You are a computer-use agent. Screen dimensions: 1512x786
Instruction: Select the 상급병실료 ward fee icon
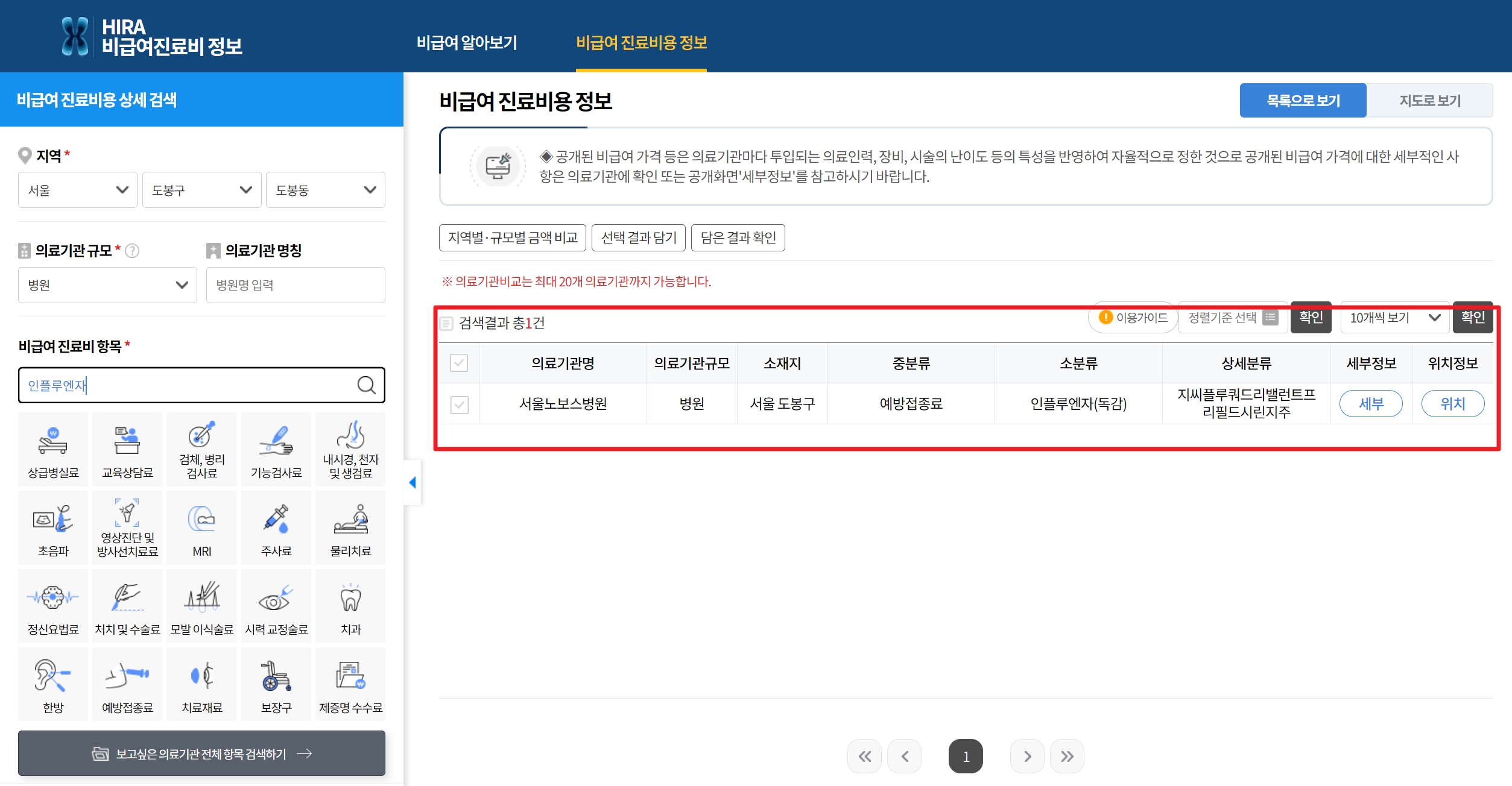point(53,449)
